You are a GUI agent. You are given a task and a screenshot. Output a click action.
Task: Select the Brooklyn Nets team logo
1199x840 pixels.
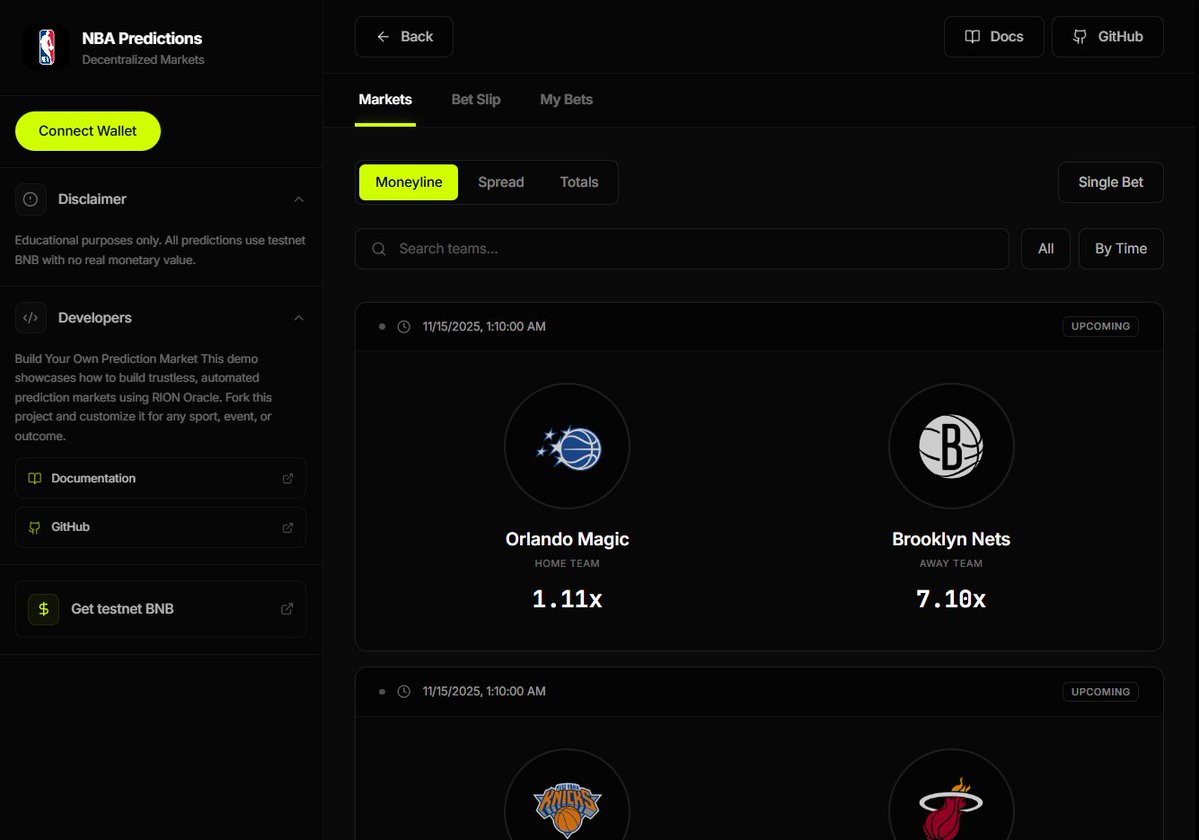pos(951,446)
